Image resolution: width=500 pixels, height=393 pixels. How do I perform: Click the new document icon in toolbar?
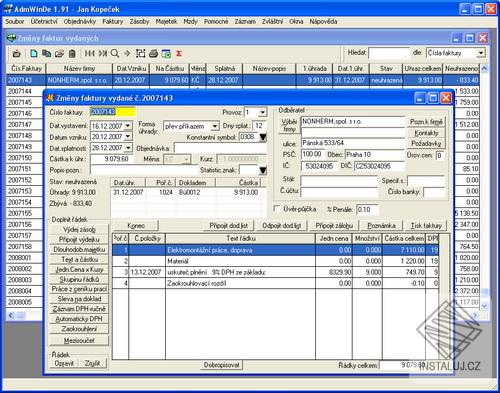click(x=34, y=53)
